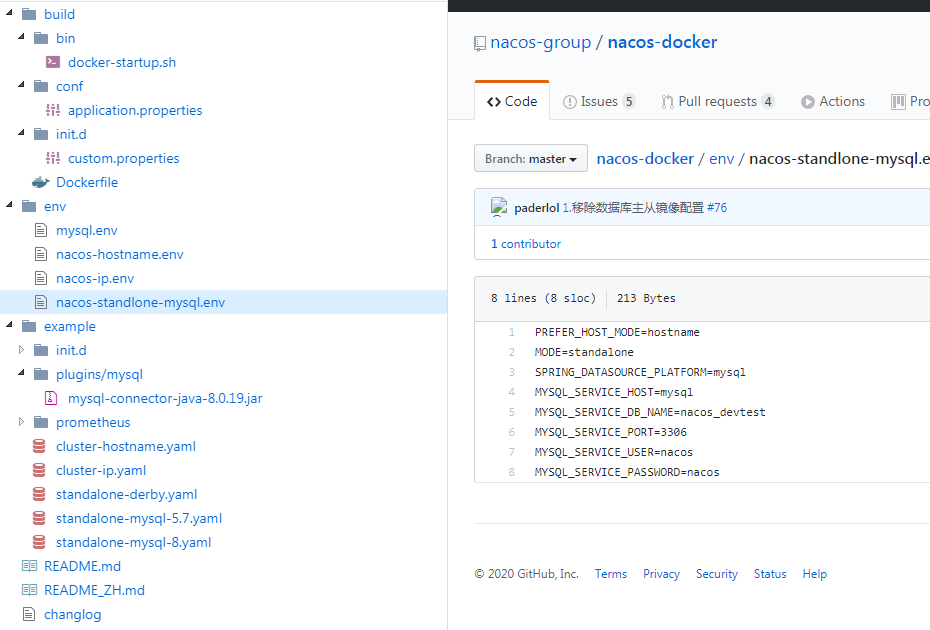This screenshot has height=630, width=930.
Task: Click the standalone-derby.yaml database icon
Action: [39, 494]
